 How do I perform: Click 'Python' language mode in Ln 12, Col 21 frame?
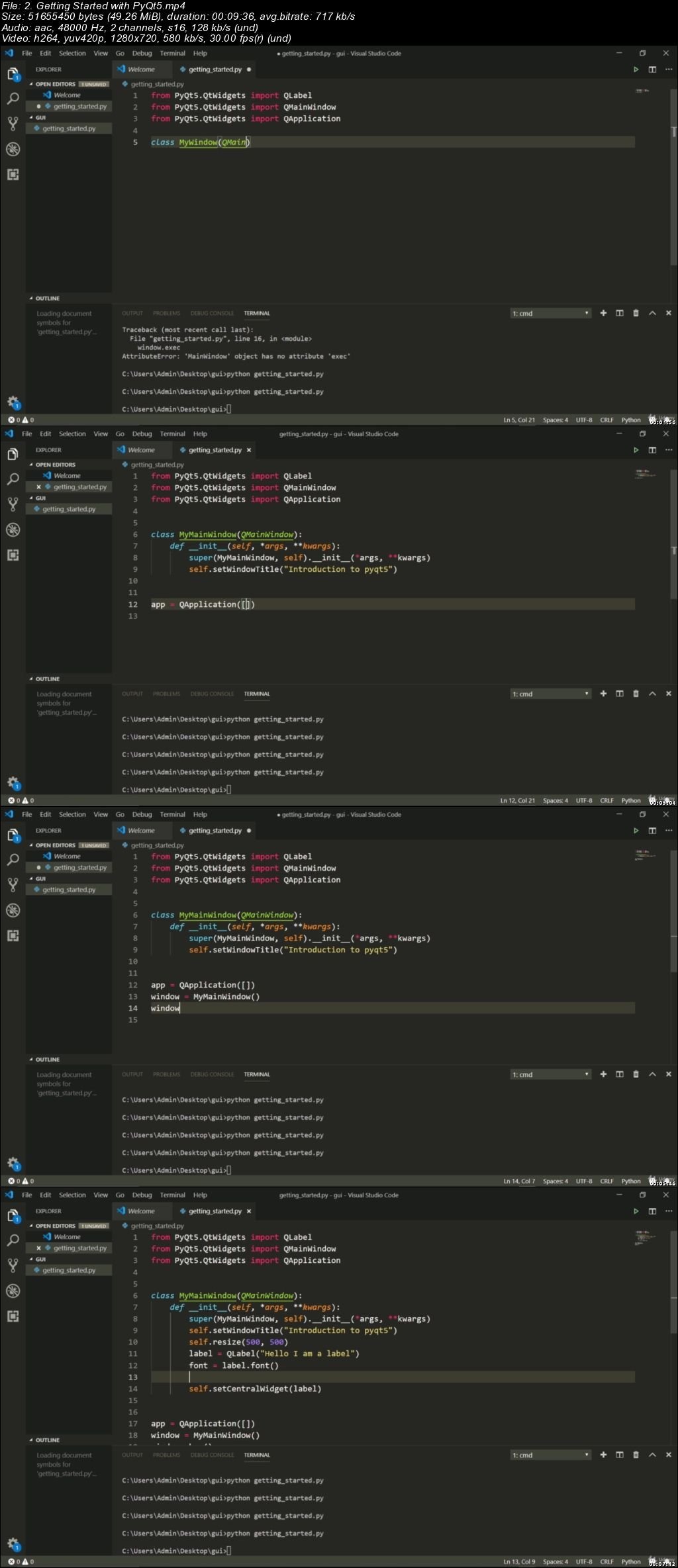point(631,801)
